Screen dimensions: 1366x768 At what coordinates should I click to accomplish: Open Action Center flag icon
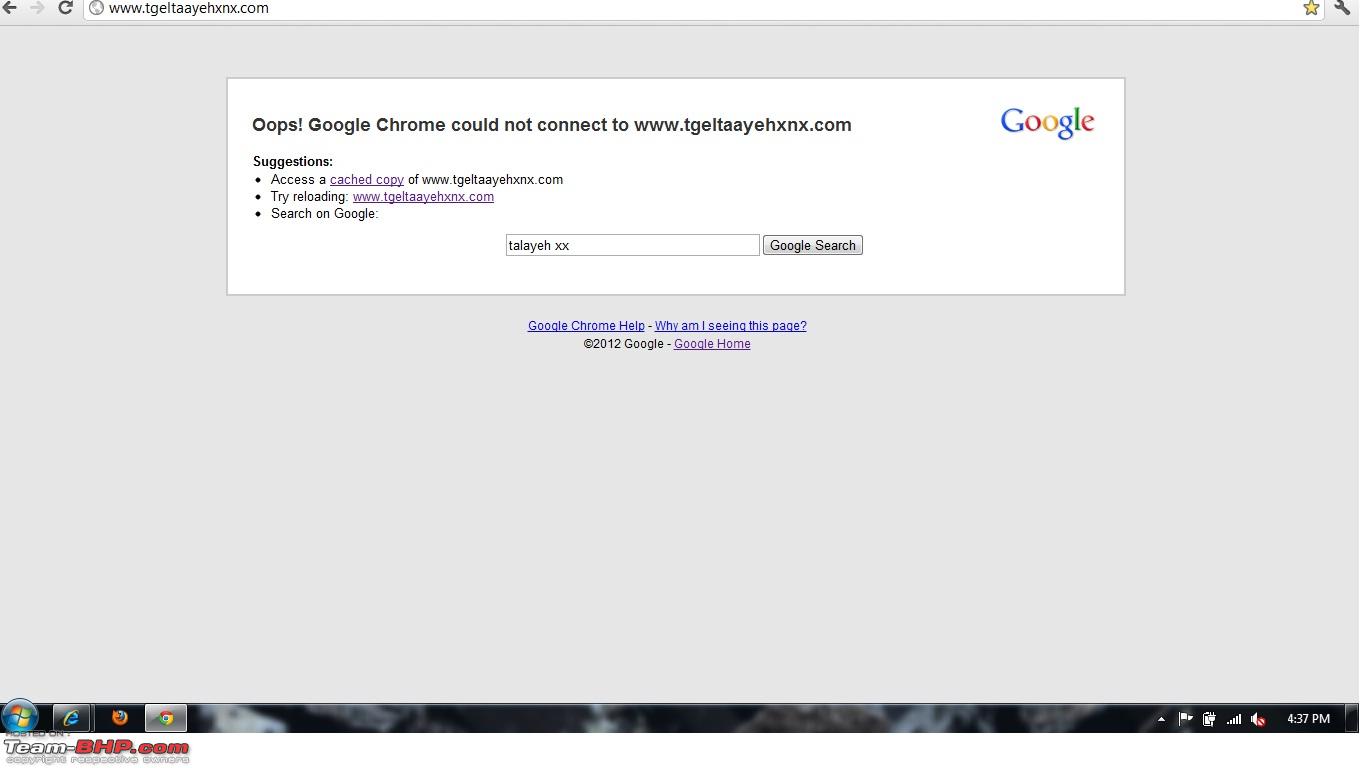click(x=1185, y=719)
